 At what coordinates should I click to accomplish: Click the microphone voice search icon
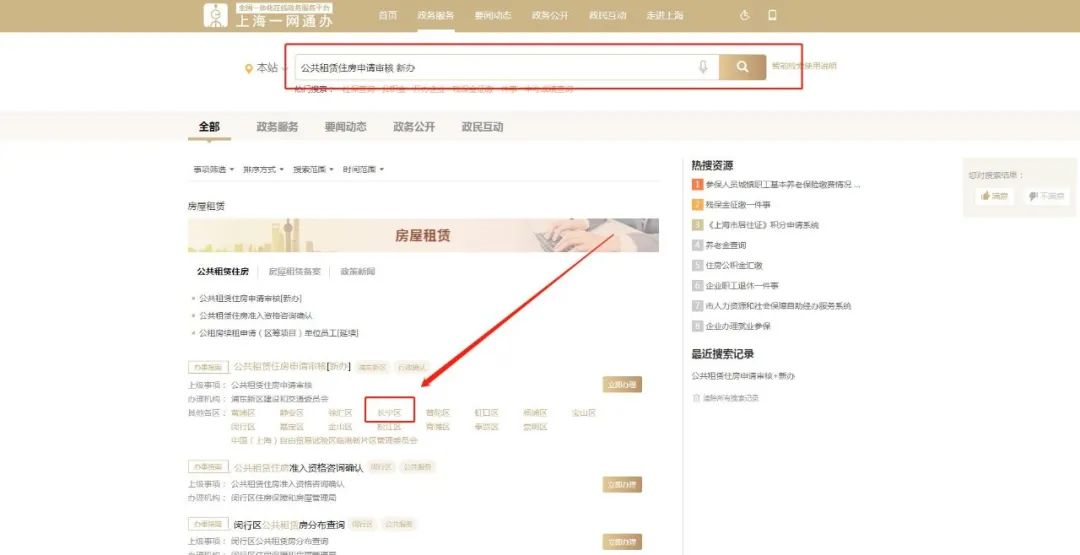click(703, 67)
